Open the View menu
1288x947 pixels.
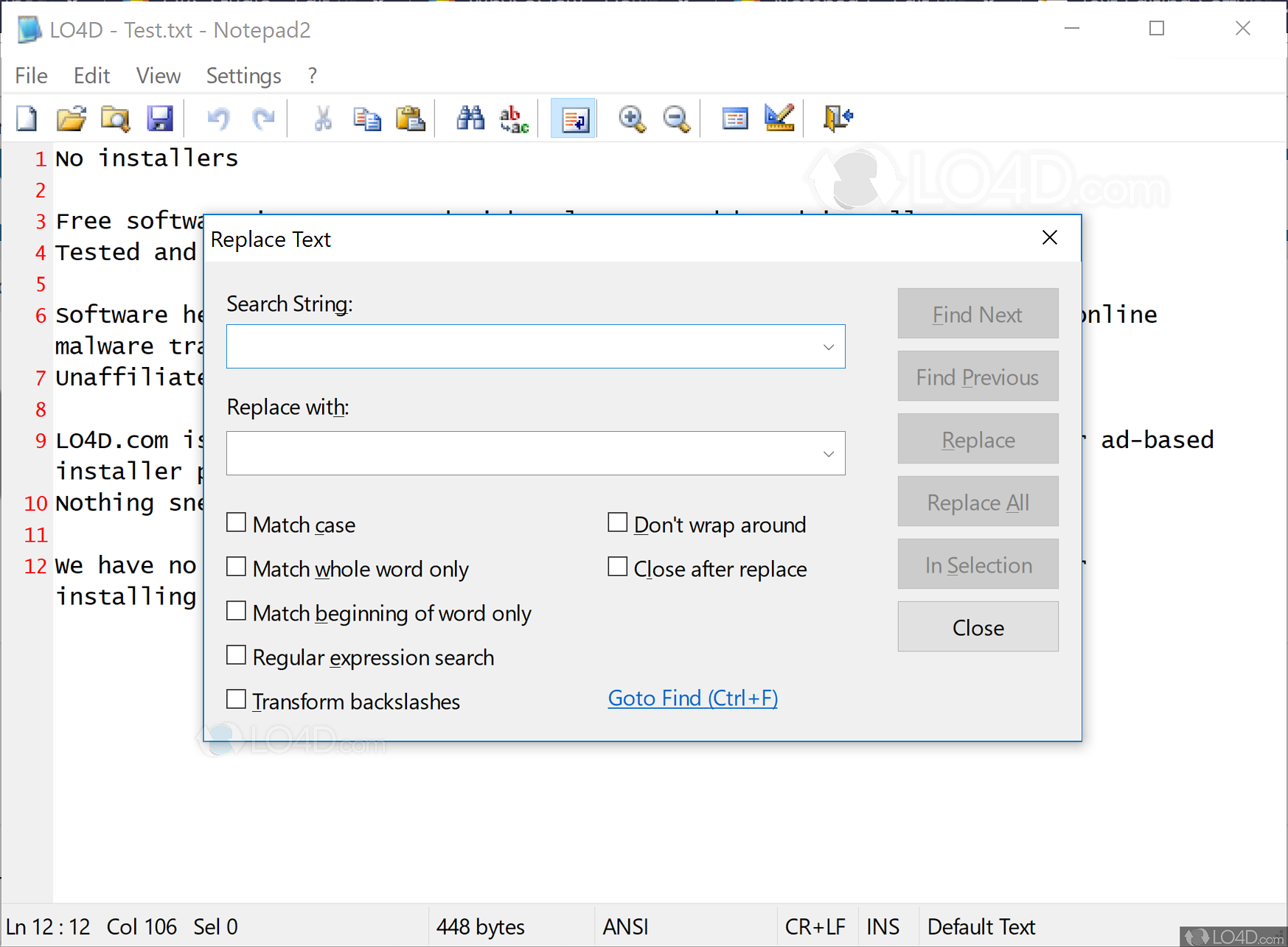159,76
